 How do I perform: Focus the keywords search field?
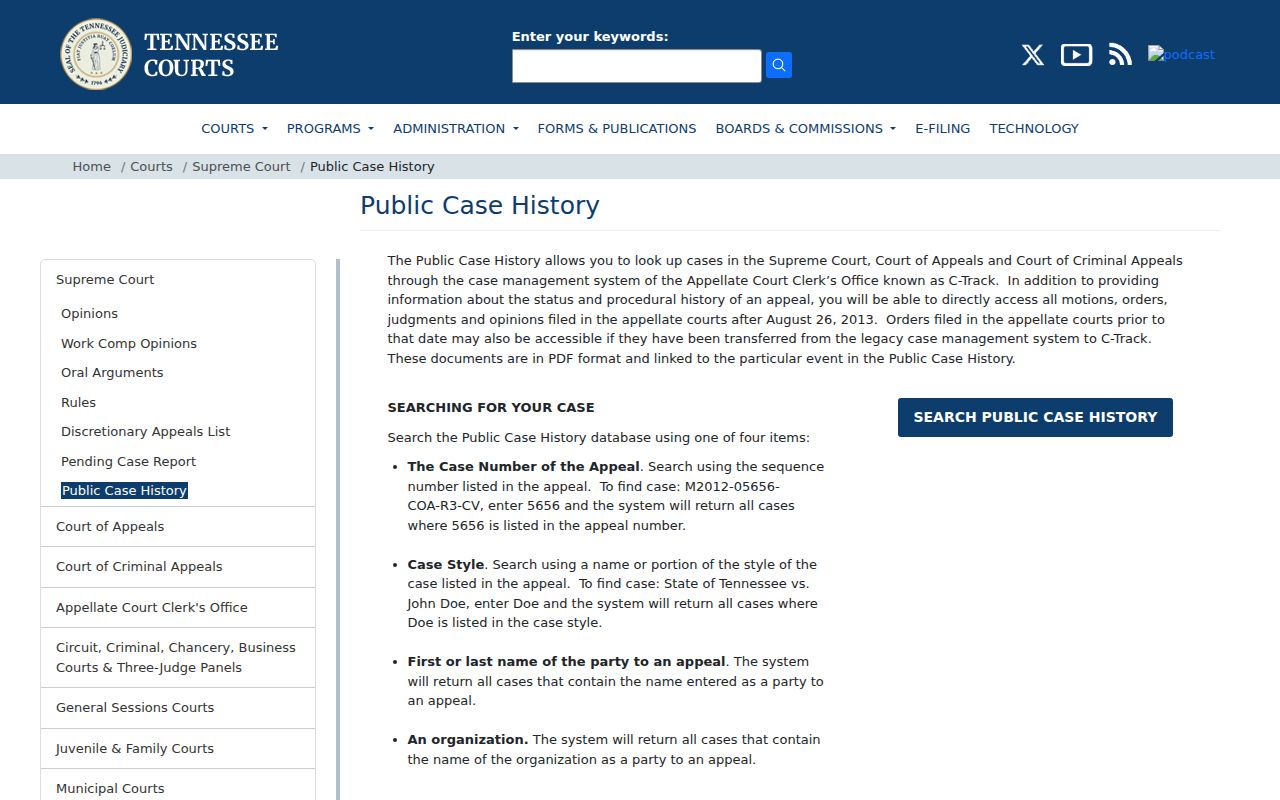[637, 66]
